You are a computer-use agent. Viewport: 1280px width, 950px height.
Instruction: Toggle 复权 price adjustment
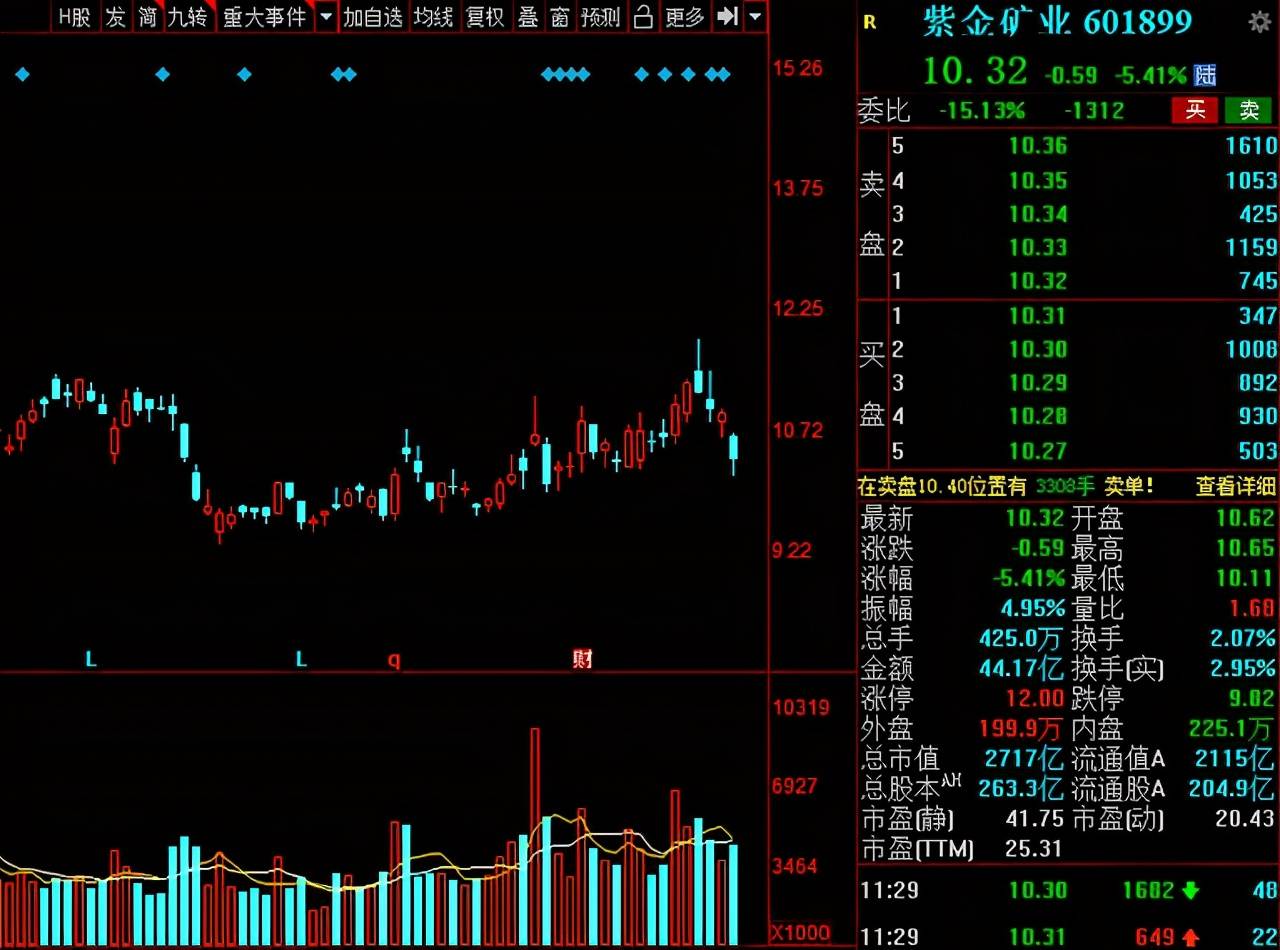click(485, 17)
